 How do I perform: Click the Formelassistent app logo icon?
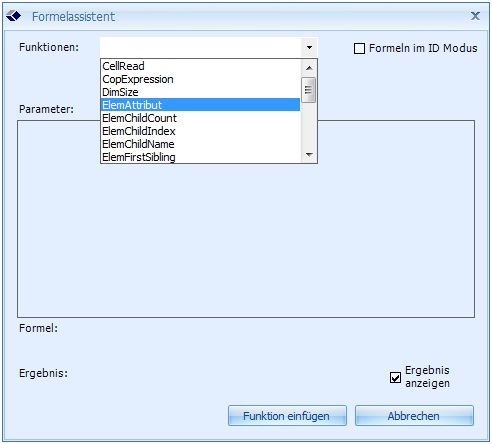13,16
